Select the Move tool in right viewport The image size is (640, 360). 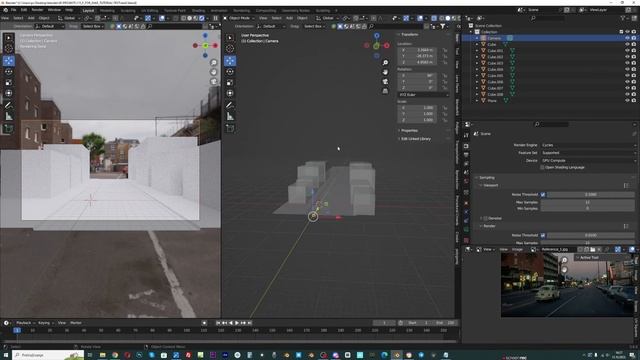[x=230, y=61]
